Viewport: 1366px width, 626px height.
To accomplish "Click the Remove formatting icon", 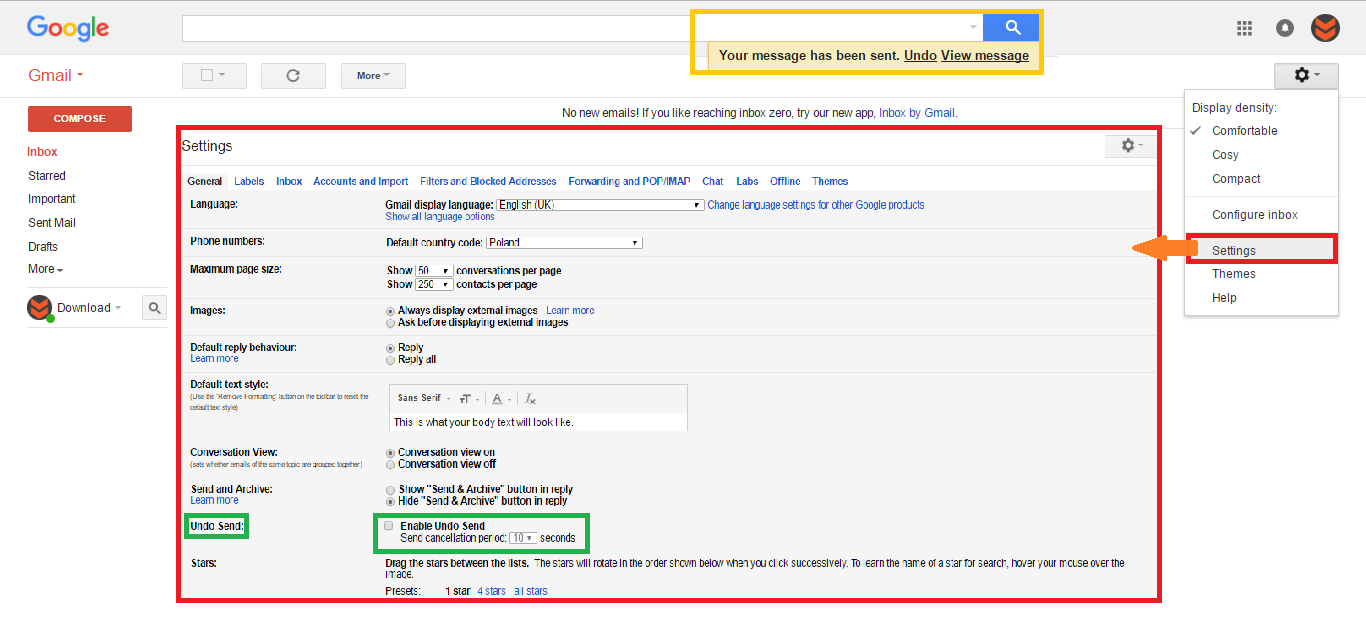I will [x=531, y=398].
